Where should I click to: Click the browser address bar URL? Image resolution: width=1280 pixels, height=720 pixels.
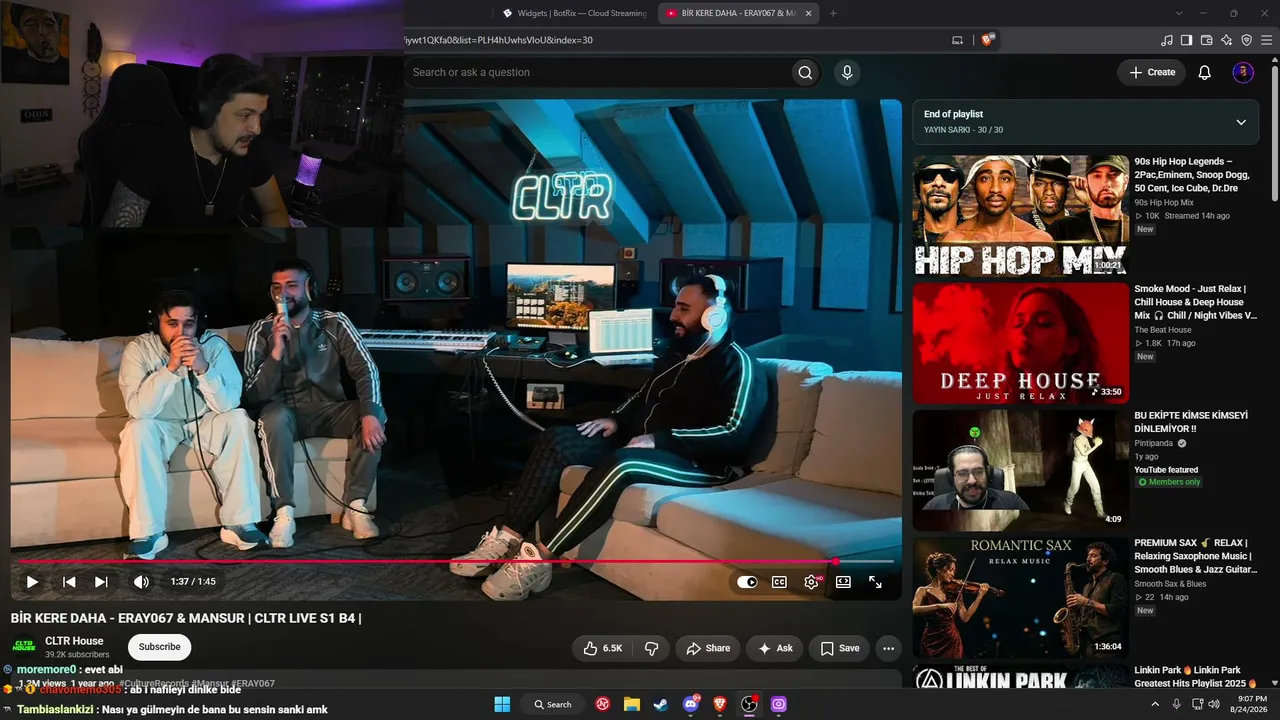click(x=497, y=40)
